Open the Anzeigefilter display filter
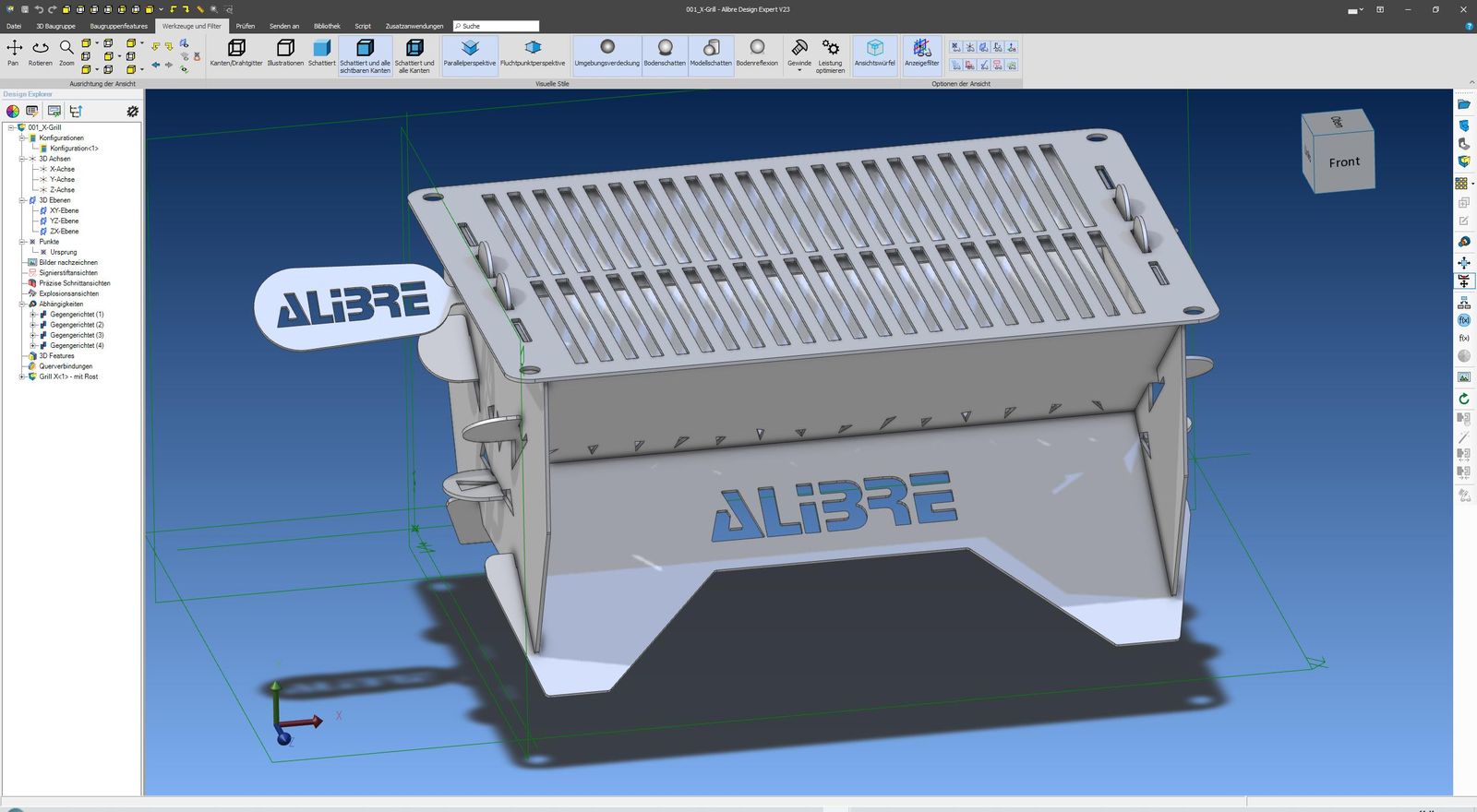 click(921, 53)
